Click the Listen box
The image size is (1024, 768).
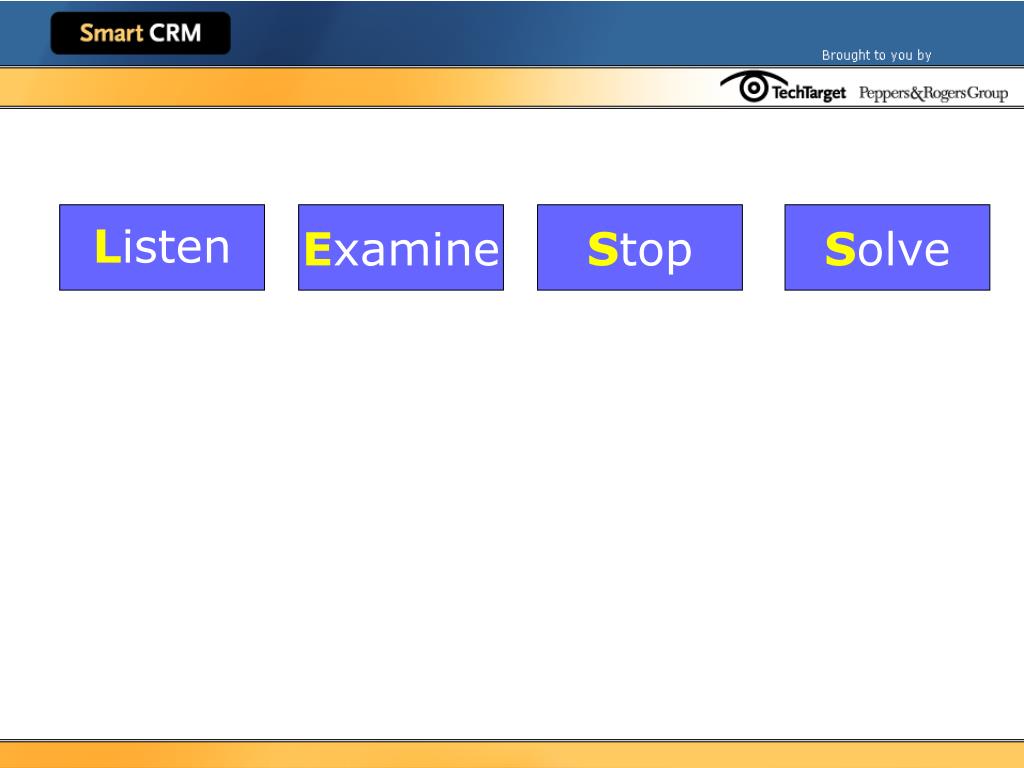[162, 248]
